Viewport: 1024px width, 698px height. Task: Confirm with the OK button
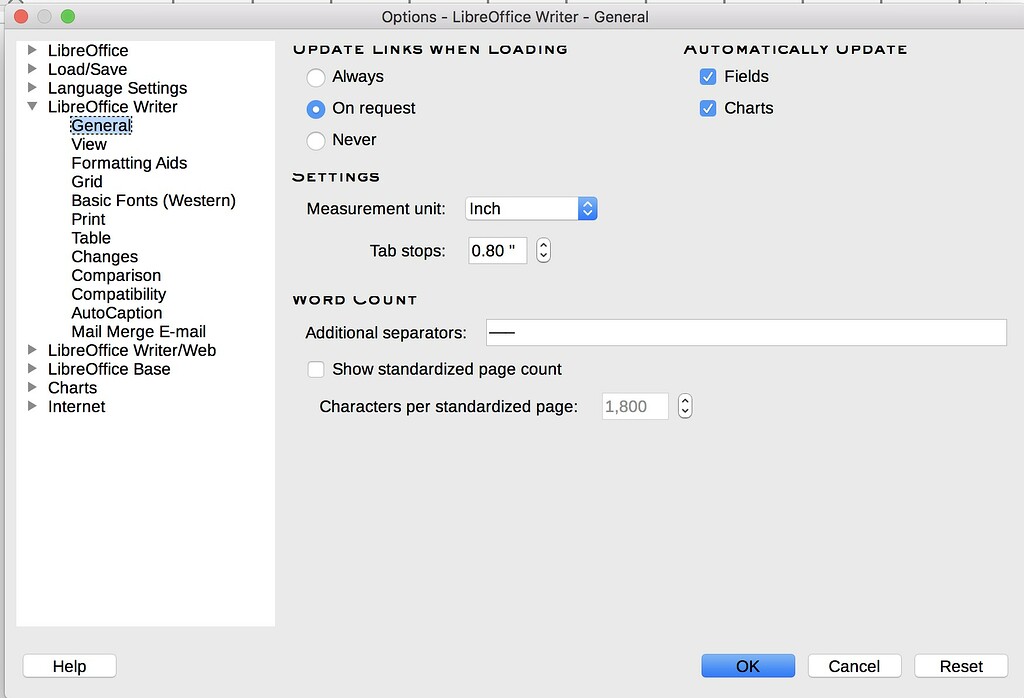[x=748, y=666]
